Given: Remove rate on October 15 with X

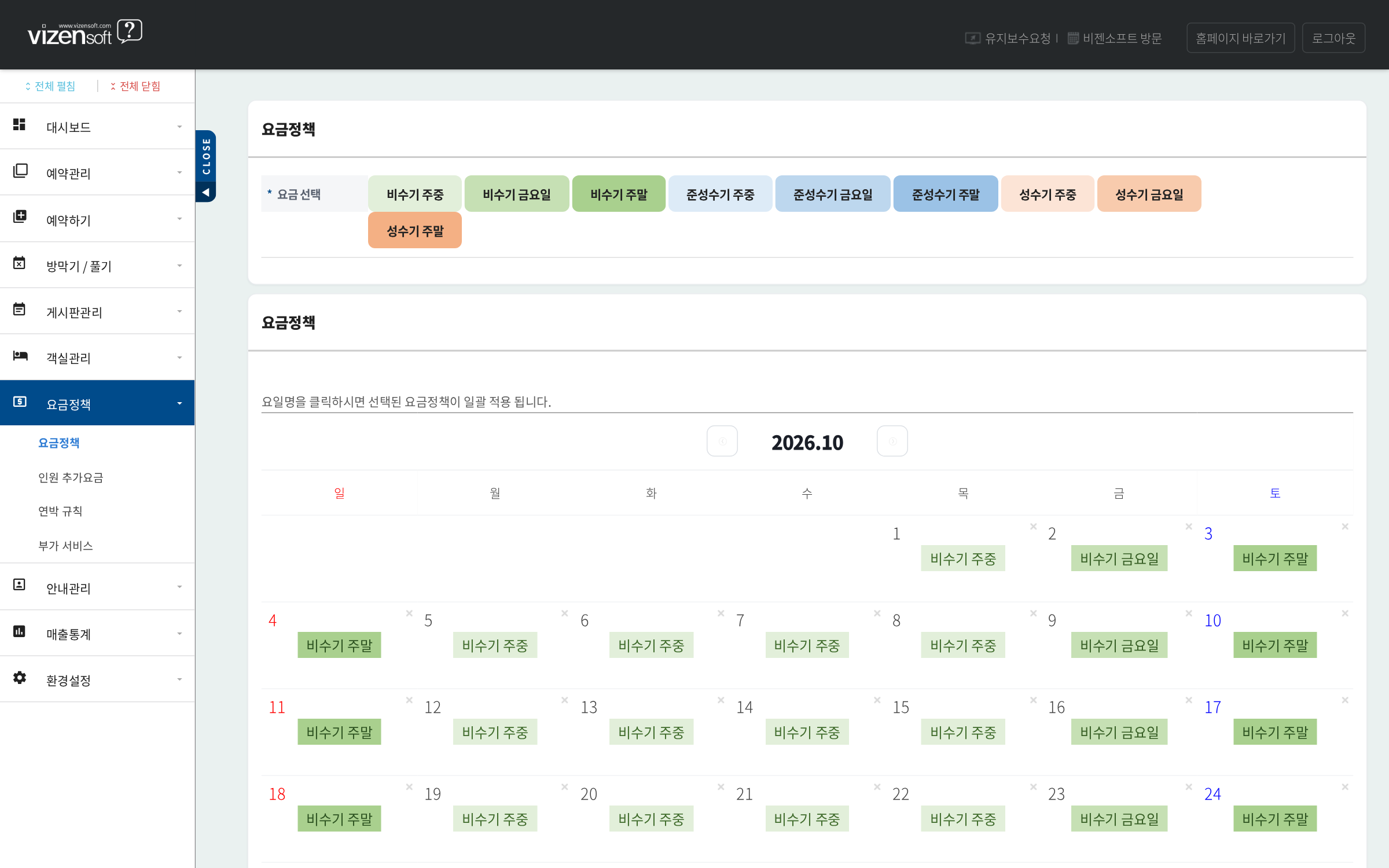Looking at the screenshot, I should click(1033, 700).
